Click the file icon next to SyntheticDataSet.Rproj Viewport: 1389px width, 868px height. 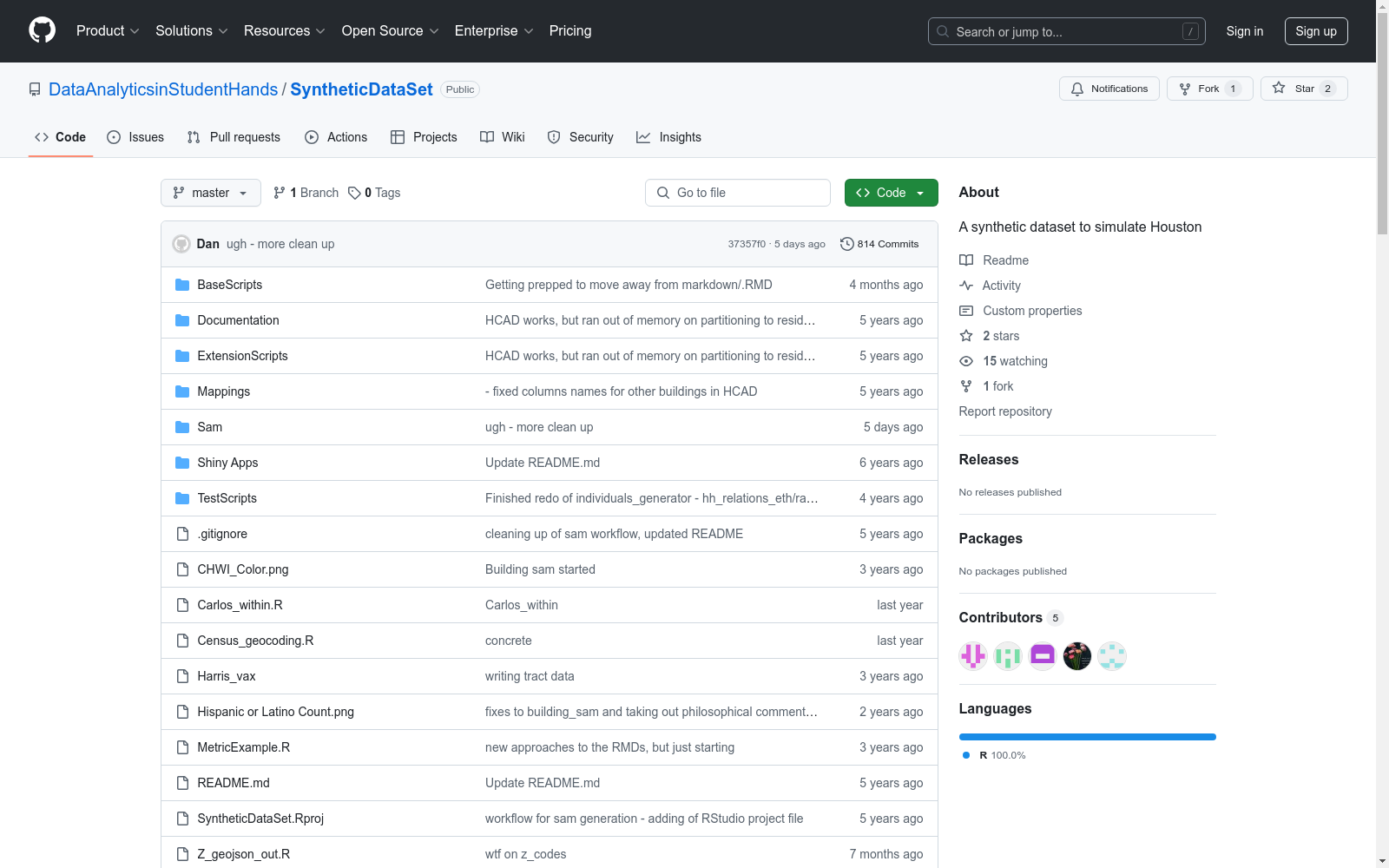[182, 819]
